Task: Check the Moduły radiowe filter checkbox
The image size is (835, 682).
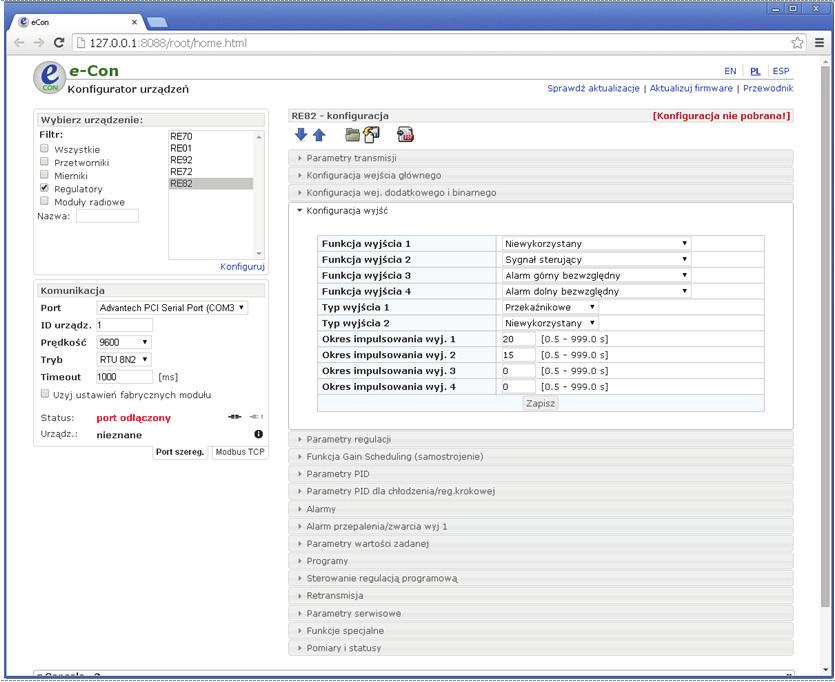Action: (x=44, y=201)
